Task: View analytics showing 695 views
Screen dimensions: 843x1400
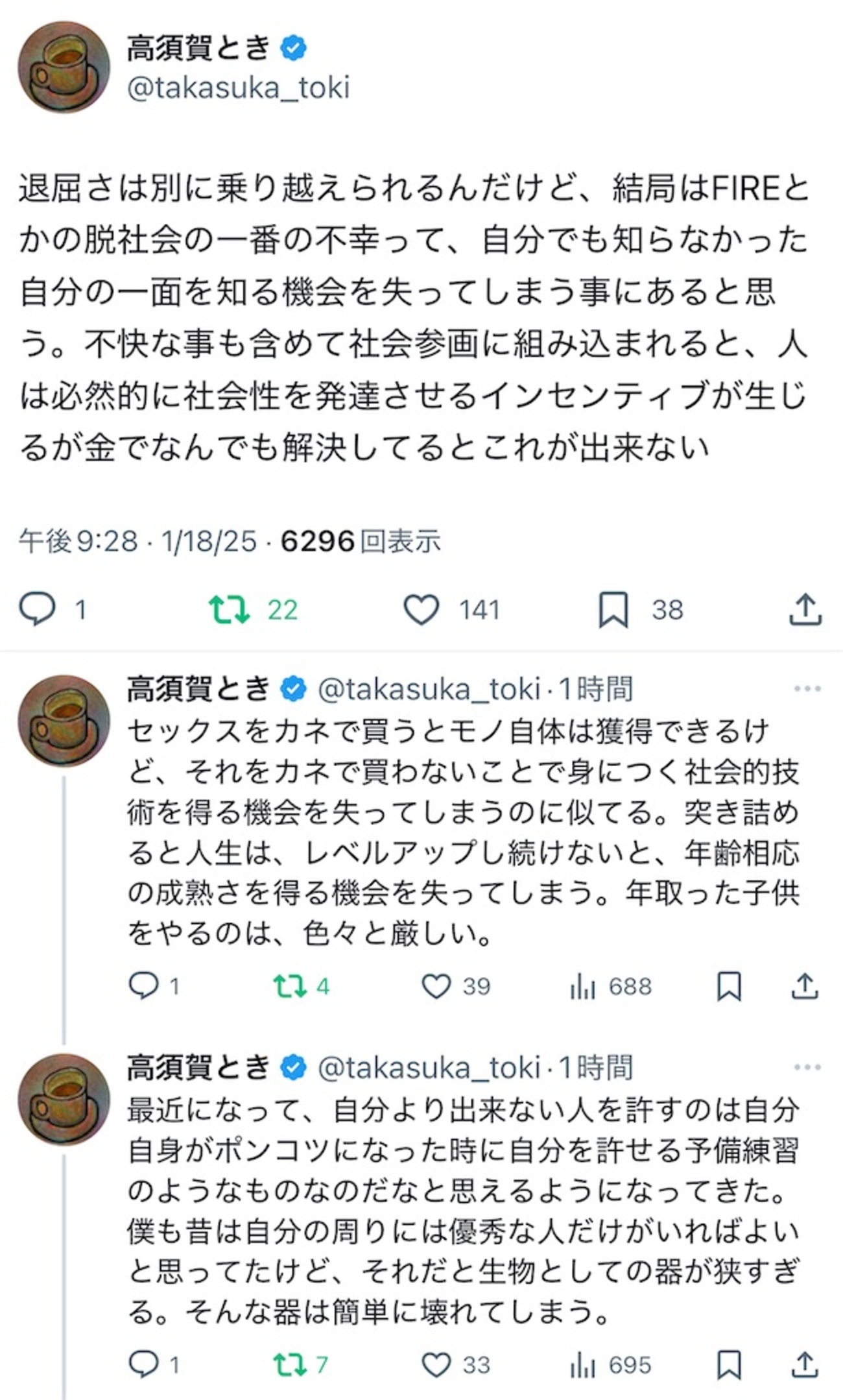Action: pyautogui.click(x=582, y=1365)
